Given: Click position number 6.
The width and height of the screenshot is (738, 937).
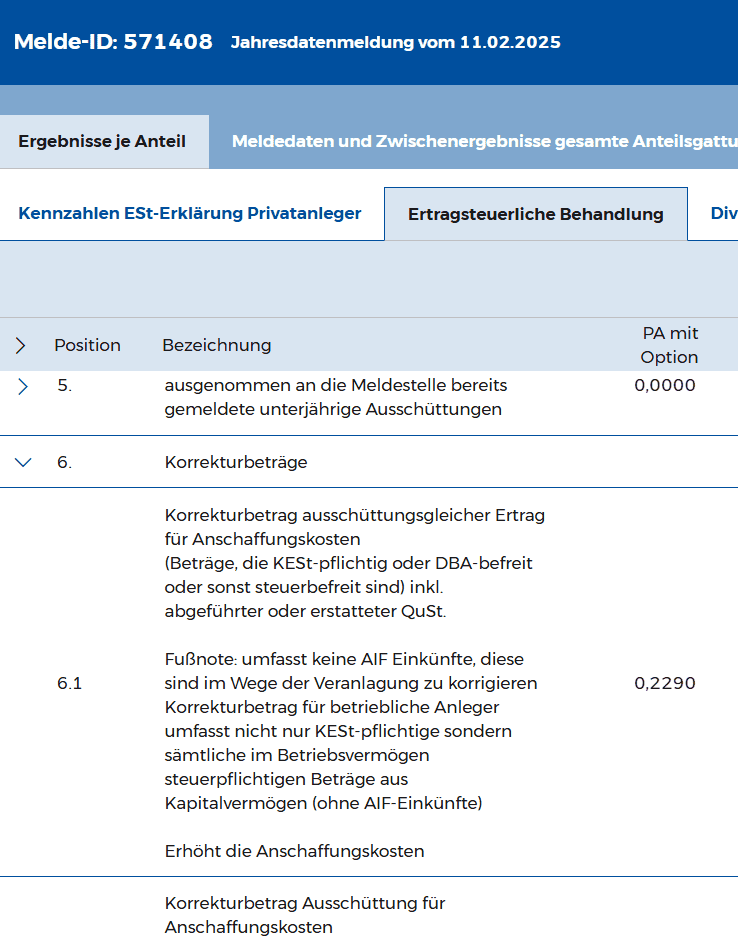Looking at the screenshot, I should [x=65, y=462].
